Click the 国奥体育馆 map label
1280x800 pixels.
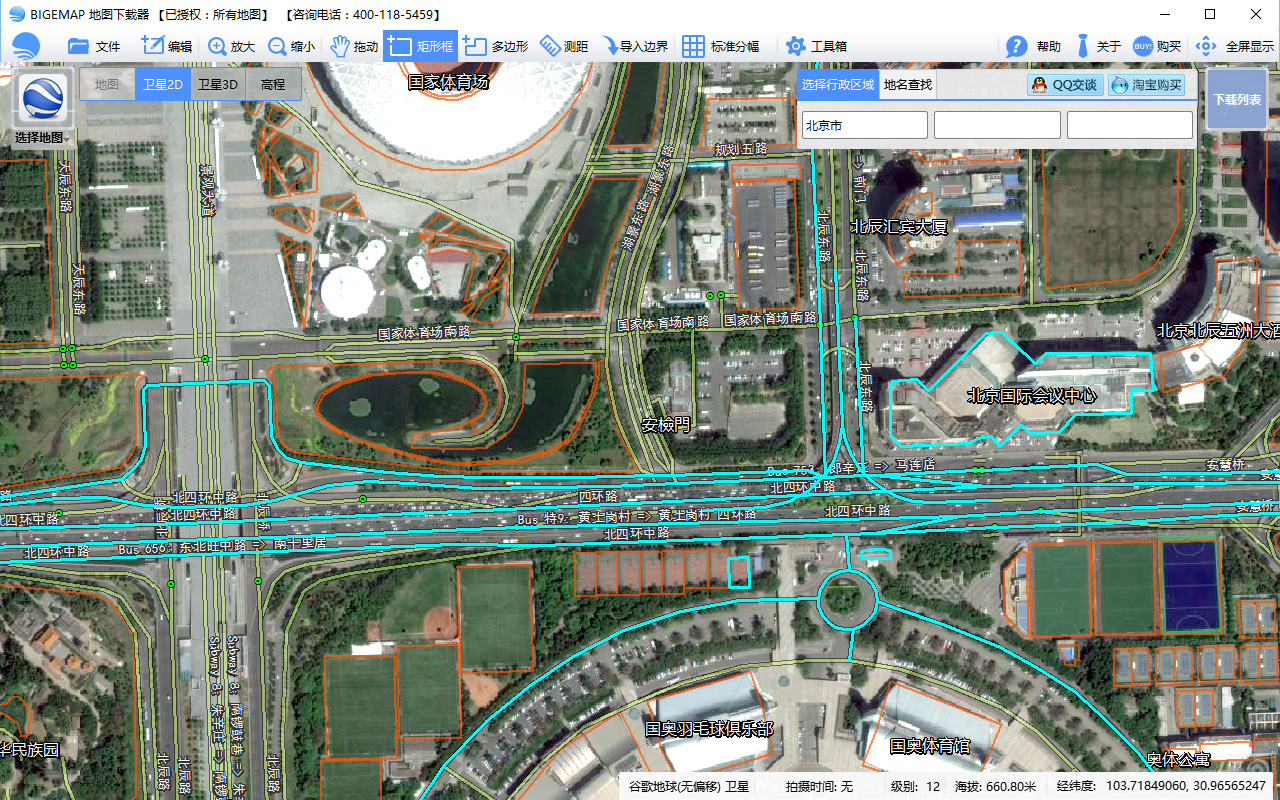930,745
